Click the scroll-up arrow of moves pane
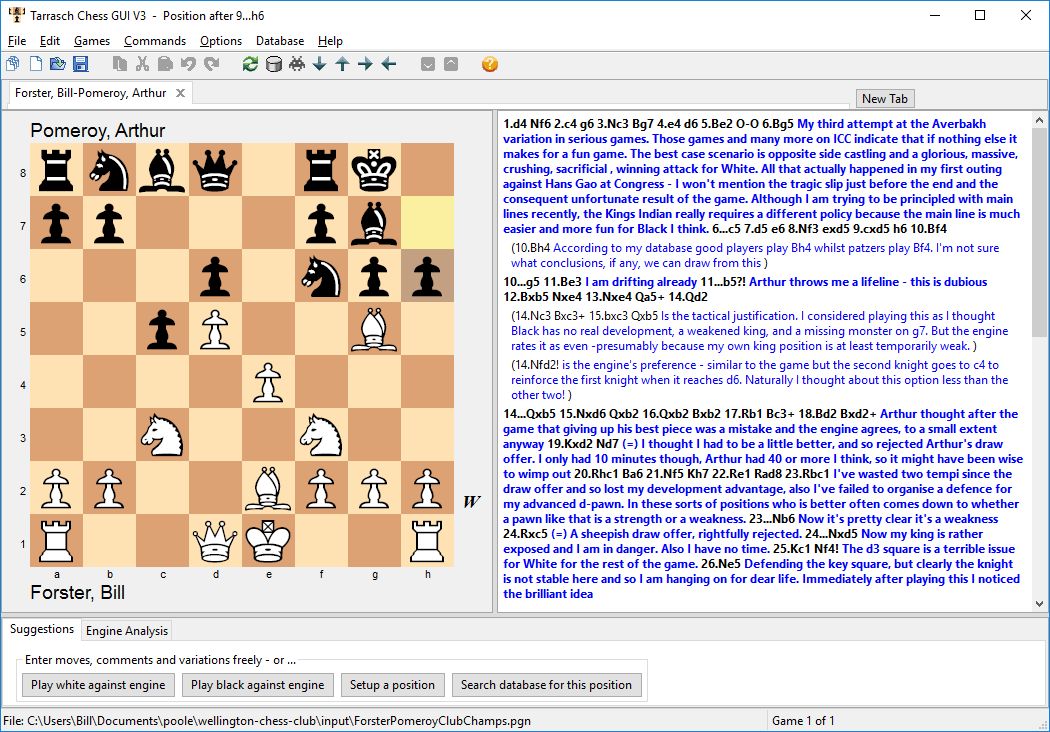The width and height of the screenshot is (1050, 732). pos(1039,121)
